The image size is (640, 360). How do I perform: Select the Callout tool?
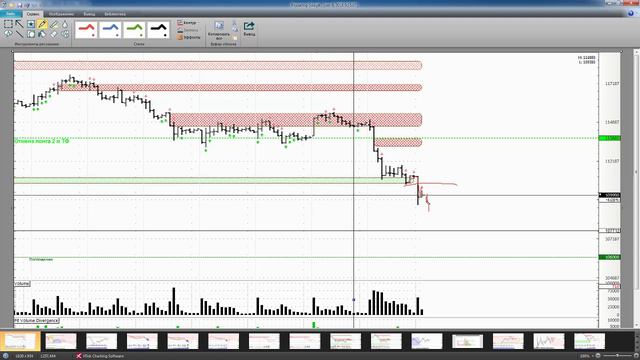point(8,34)
